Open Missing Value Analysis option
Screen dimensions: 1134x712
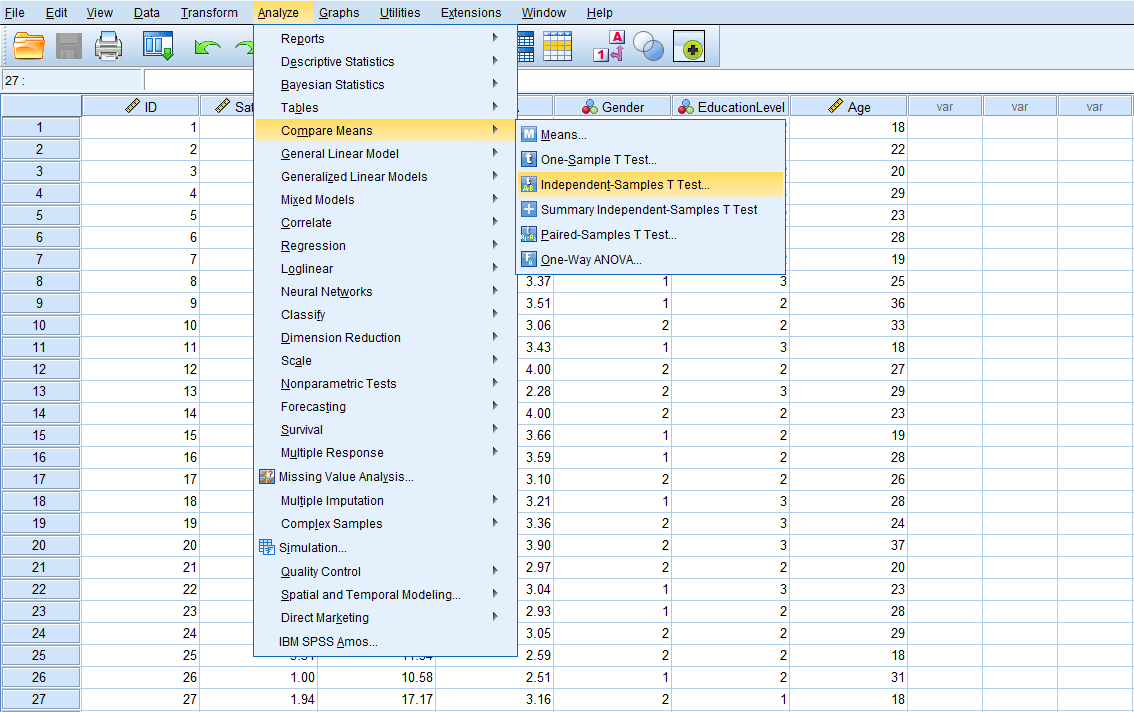point(345,477)
